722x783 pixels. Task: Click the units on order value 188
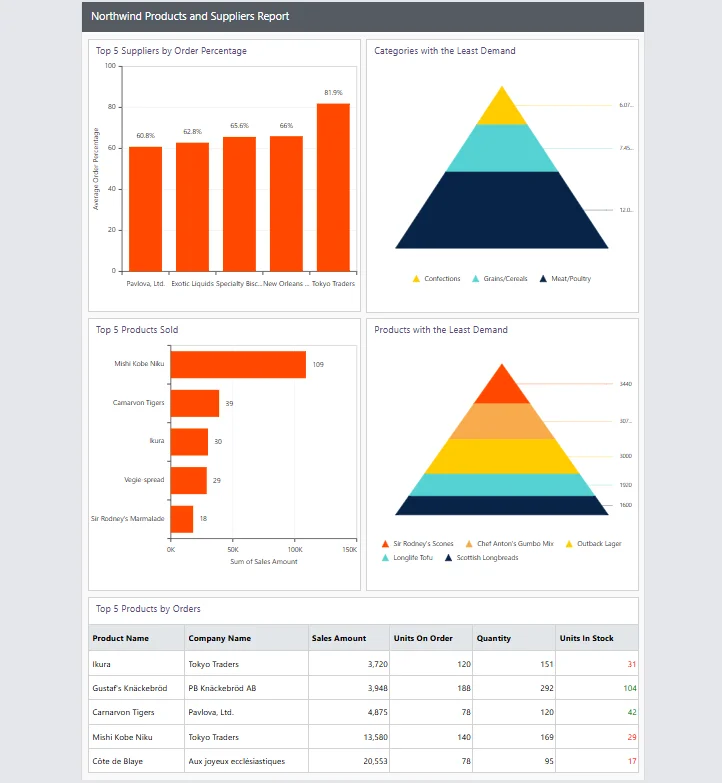[x=464, y=688]
